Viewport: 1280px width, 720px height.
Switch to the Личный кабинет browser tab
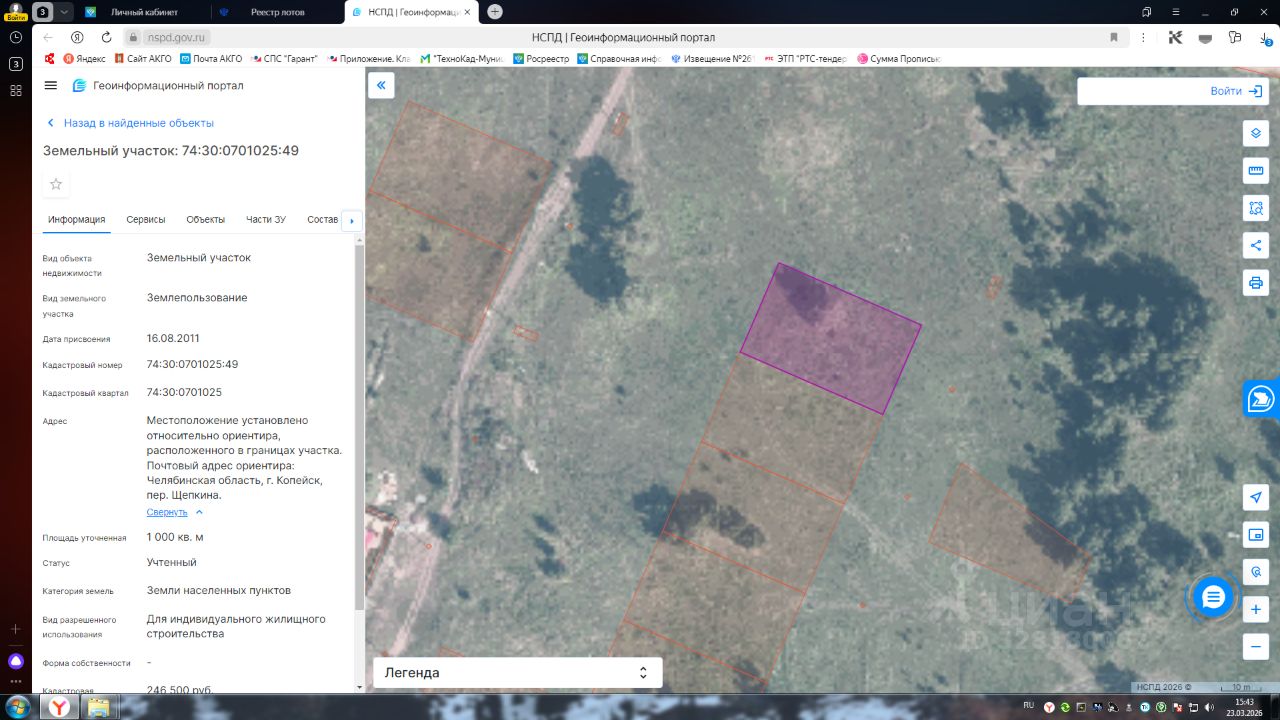(x=144, y=12)
